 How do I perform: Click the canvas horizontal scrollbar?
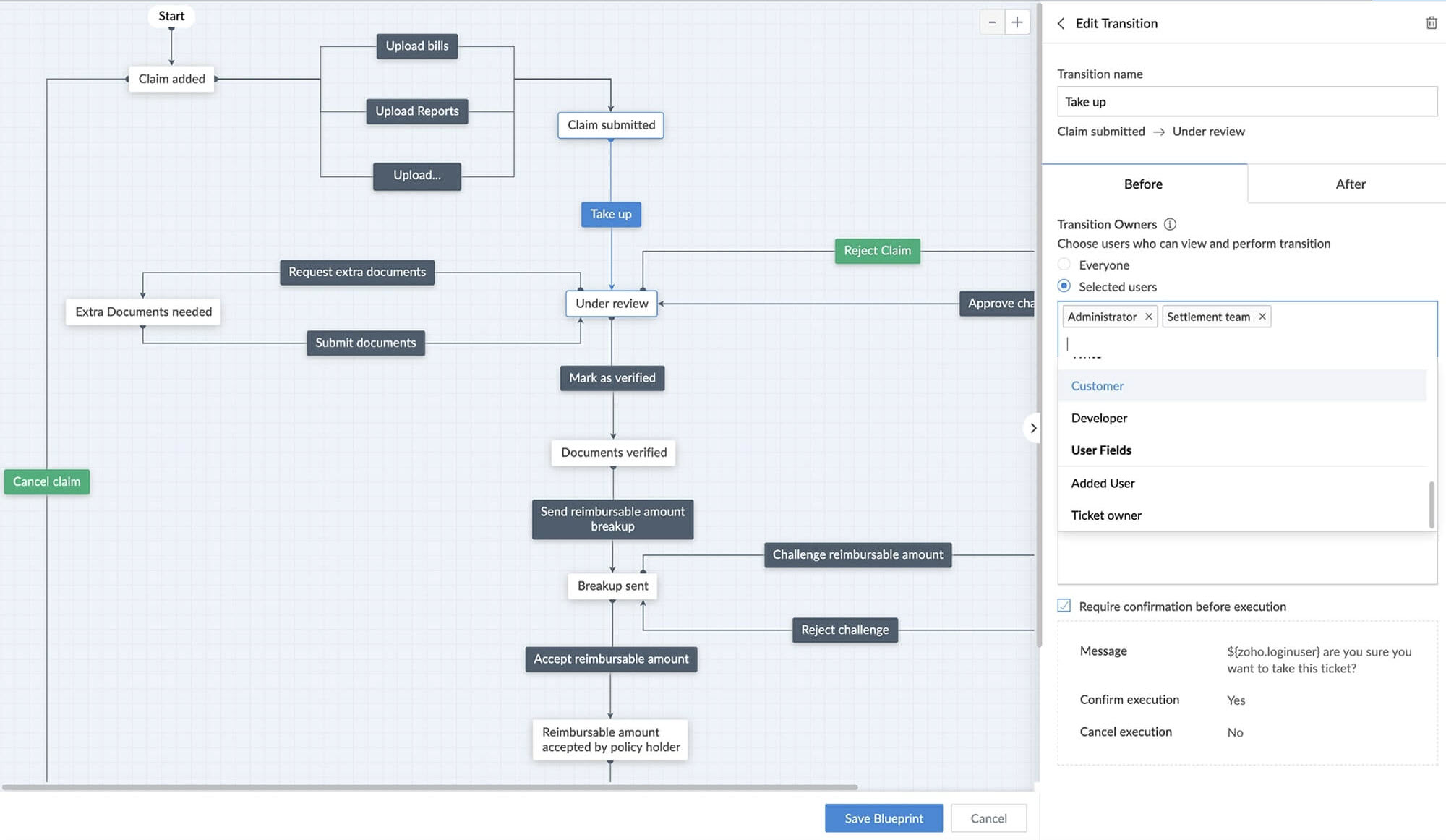coord(429,787)
